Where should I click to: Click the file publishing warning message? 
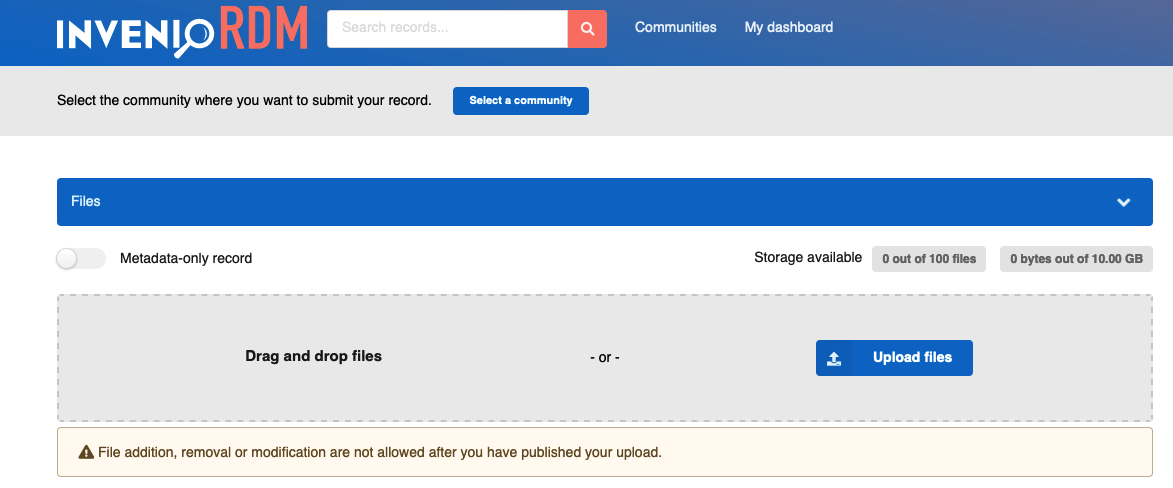coord(380,453)
